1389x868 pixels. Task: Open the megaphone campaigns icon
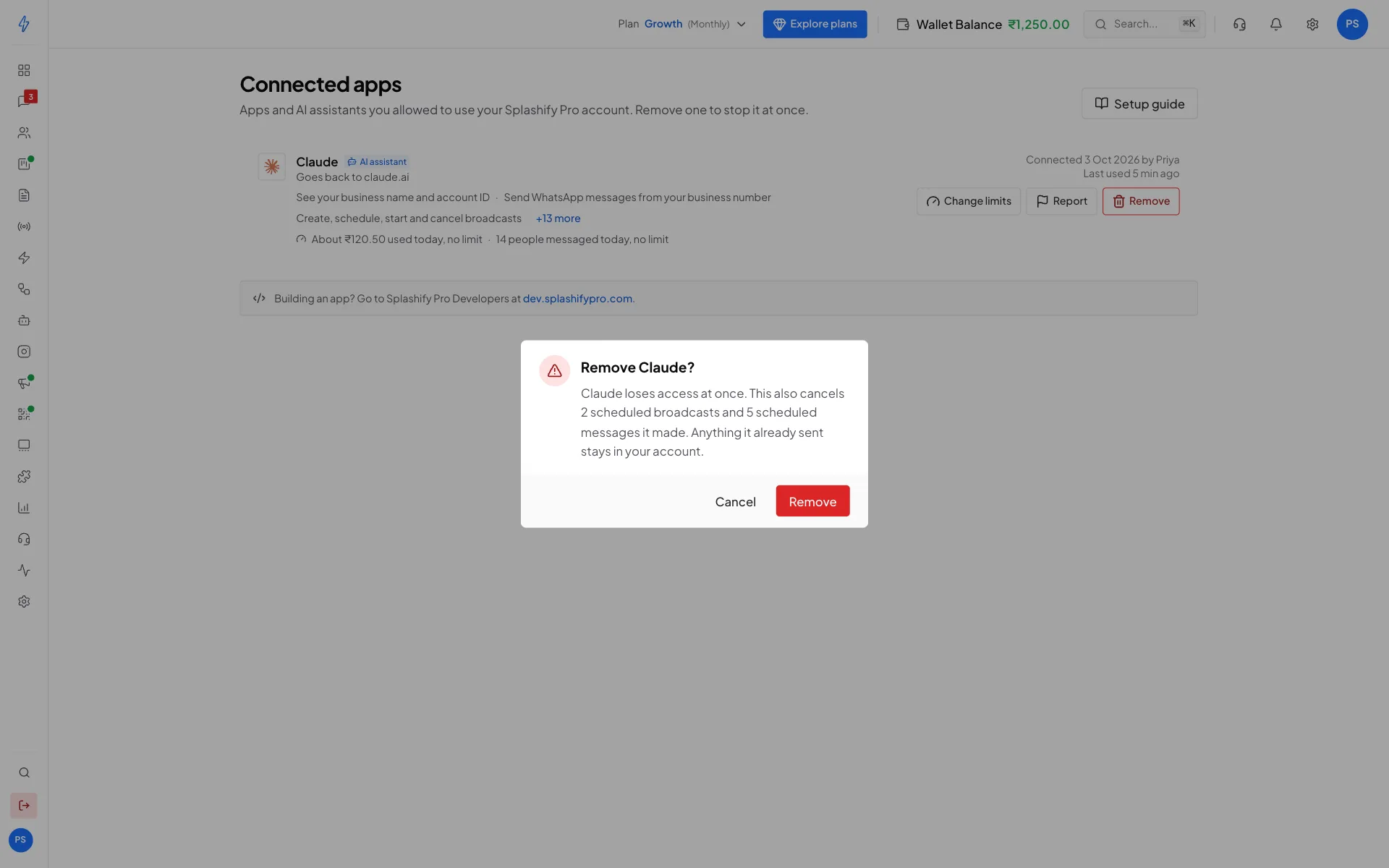click(24, 383)
